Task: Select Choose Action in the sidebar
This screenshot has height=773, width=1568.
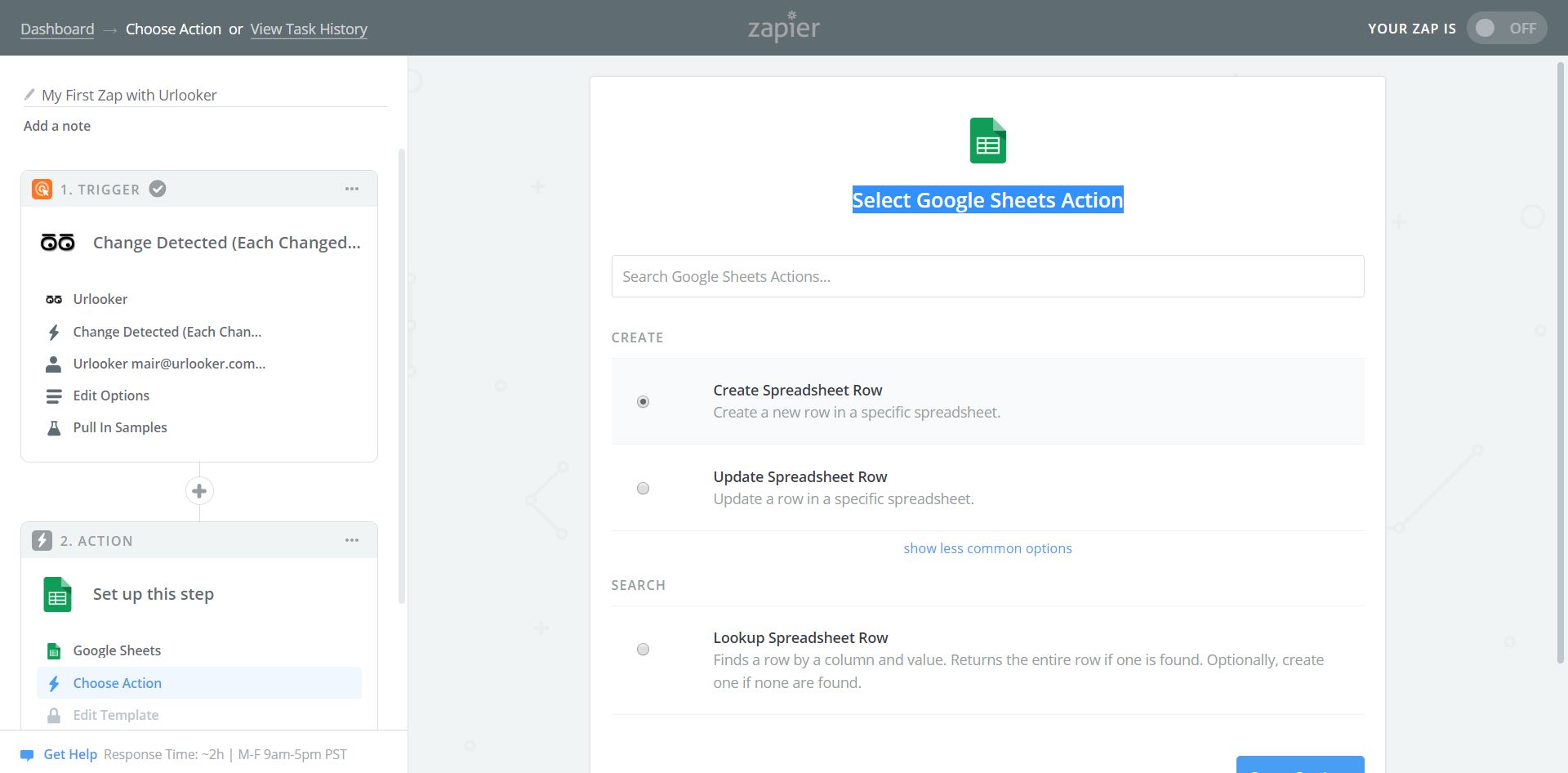Action: click(x=118, y=683)
